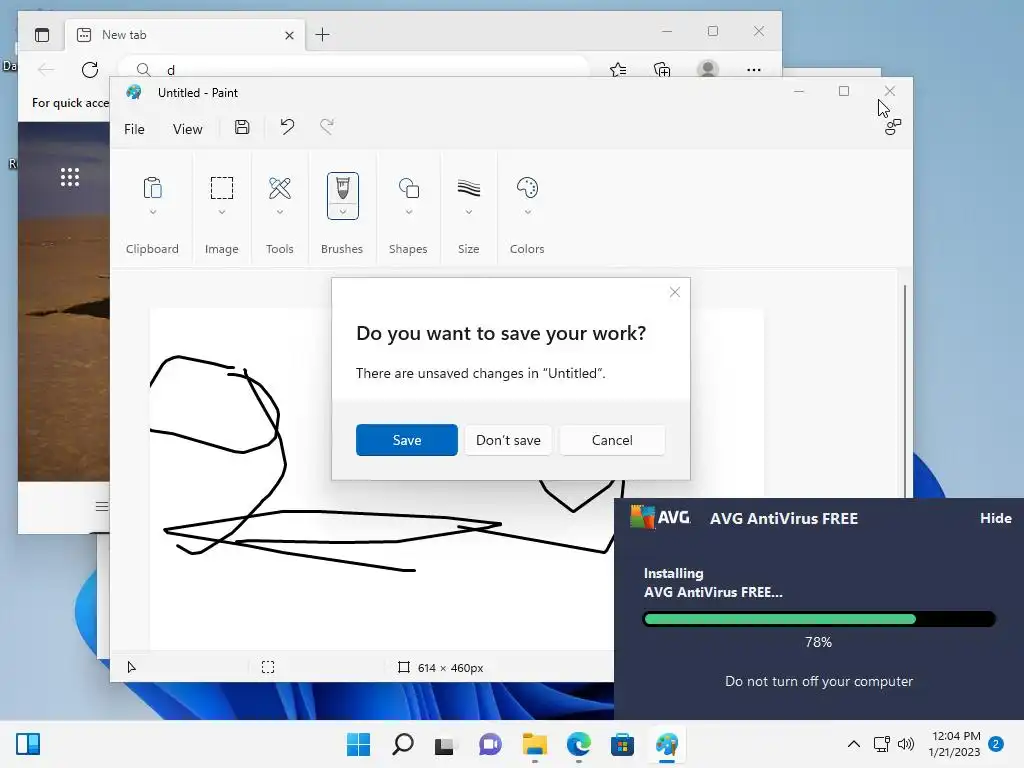This screenshot has width=1024, height=768.
Task: Open the Windows Start menu
Action: click(358, 744)
